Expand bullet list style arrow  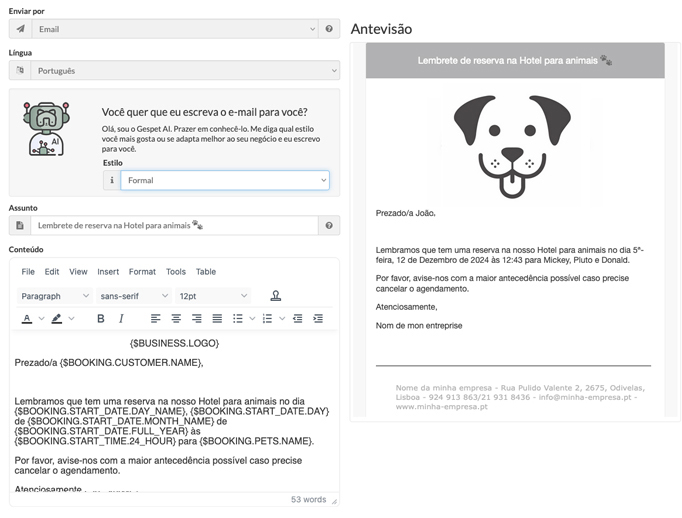coord(252,318)
